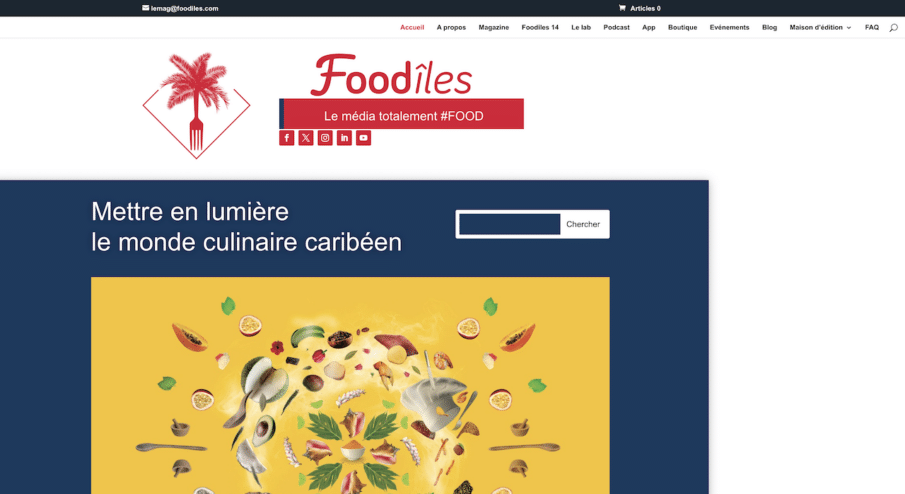The height and width of the screenshot is (494, 905).
Task: Open the Evénements menu item
Action: coord(729,27)
